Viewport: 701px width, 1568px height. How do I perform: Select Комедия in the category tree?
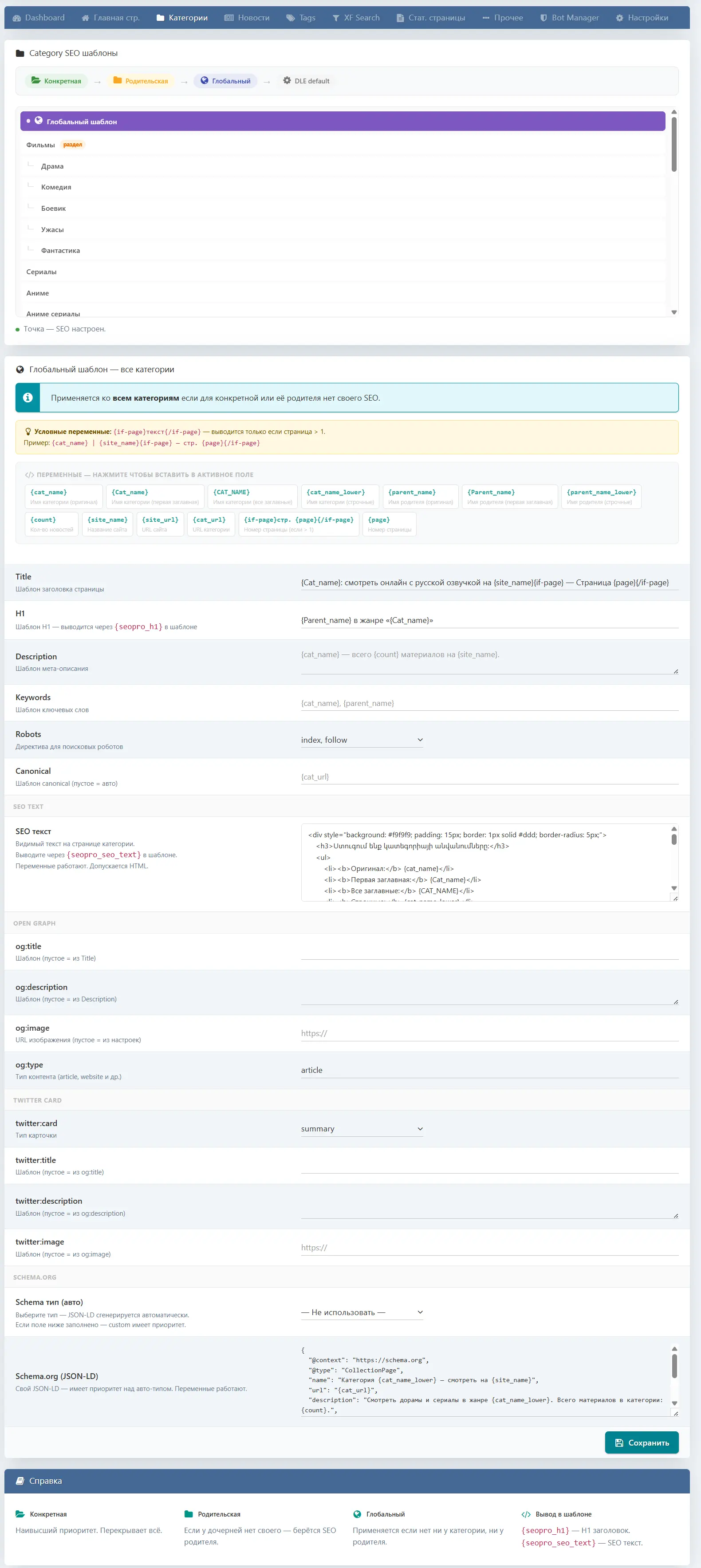56,187
